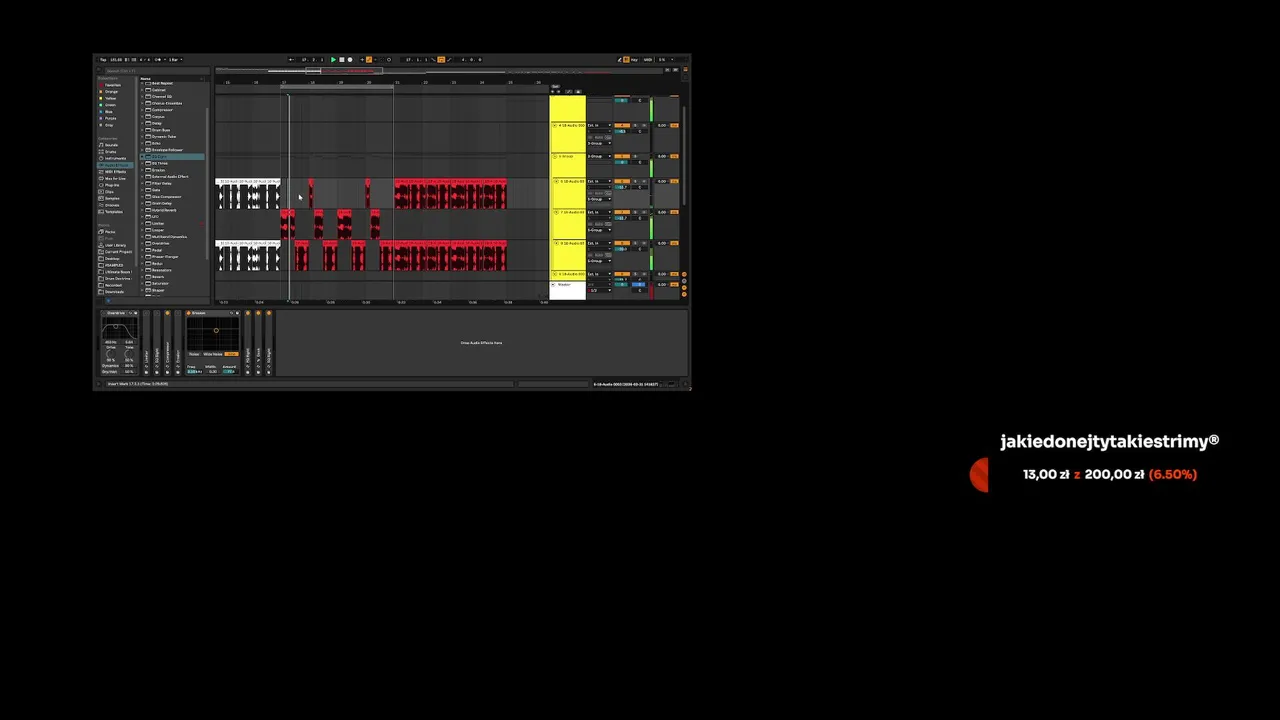Toggle the Key map mode switch
The width and height of the screenshot is (1280, 720).
pos(633,60)
